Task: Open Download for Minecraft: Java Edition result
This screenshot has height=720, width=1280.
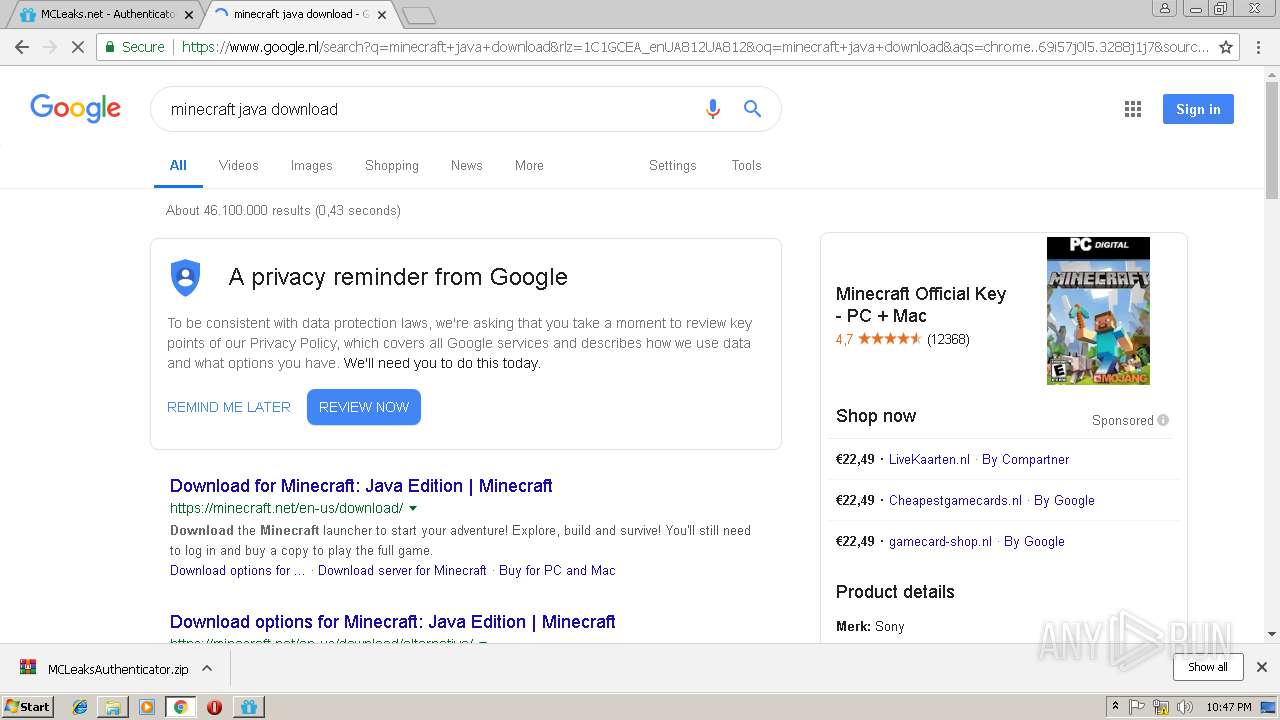Action: coord(361,486)
